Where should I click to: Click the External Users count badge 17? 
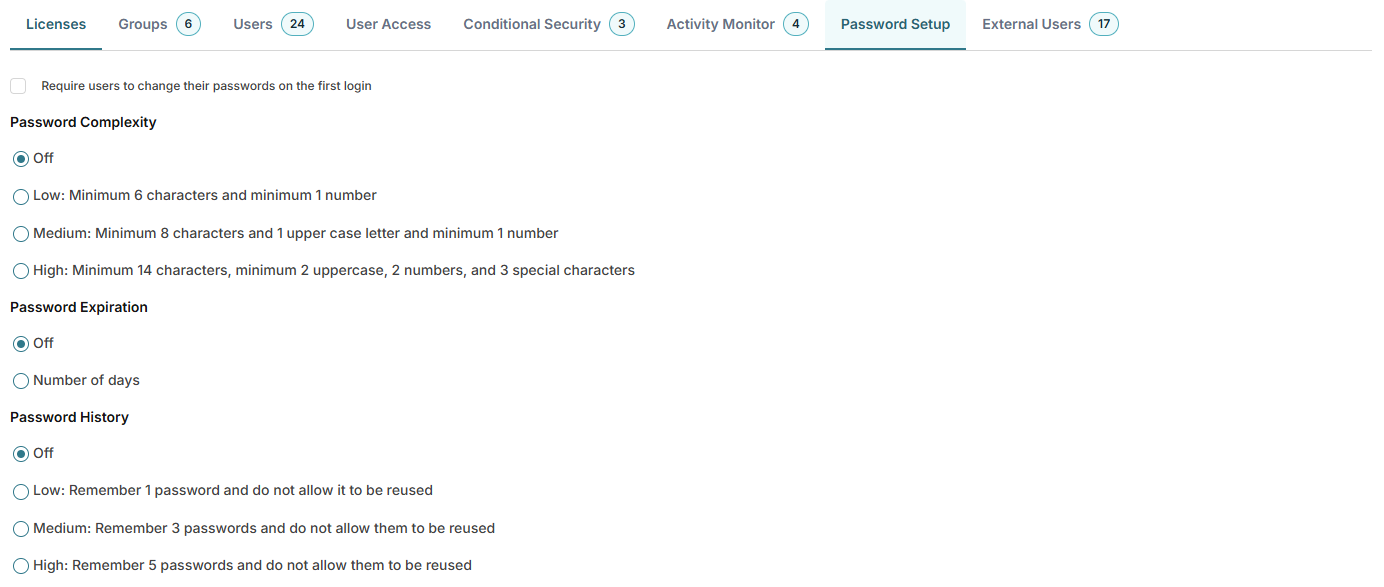point(1104,24)
